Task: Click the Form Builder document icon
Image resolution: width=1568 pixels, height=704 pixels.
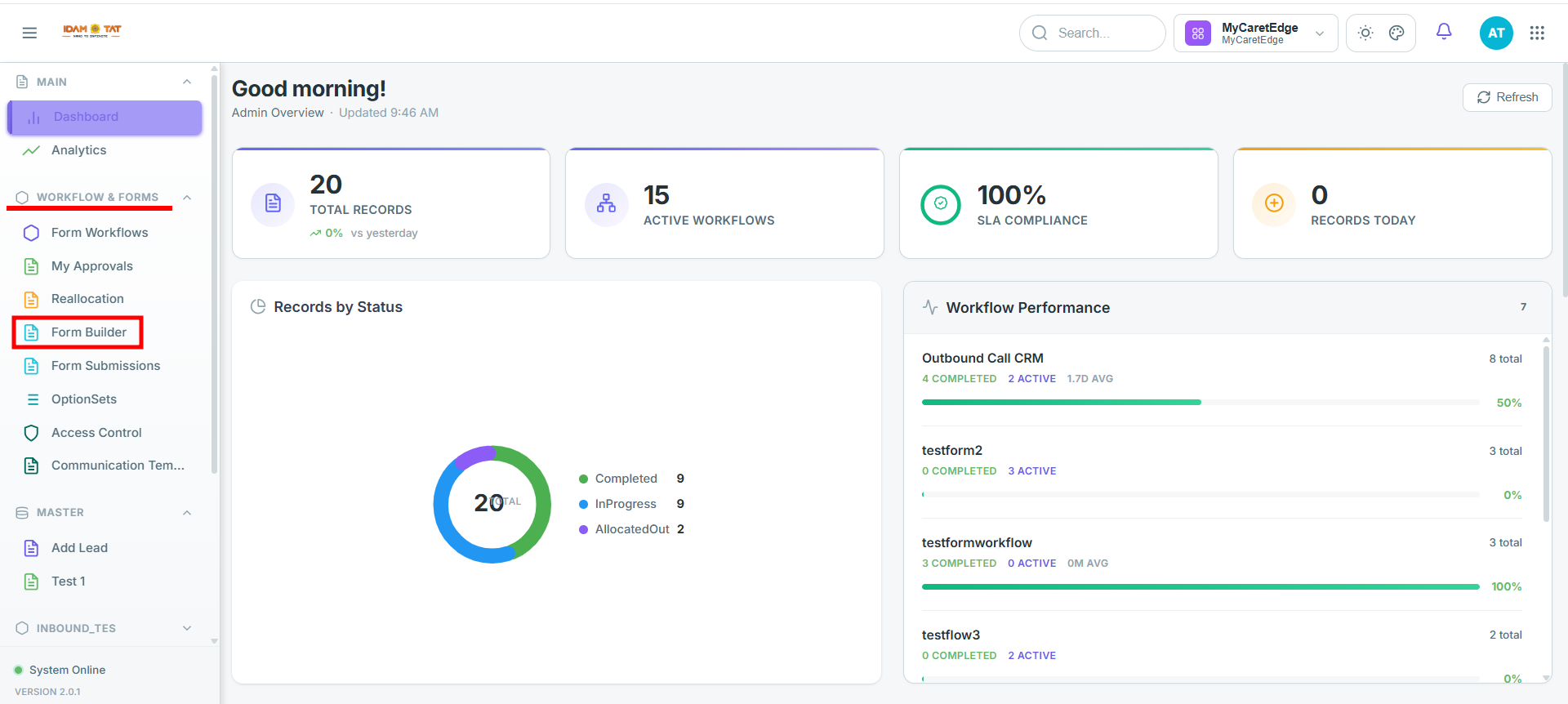Action: pos(31,332)
